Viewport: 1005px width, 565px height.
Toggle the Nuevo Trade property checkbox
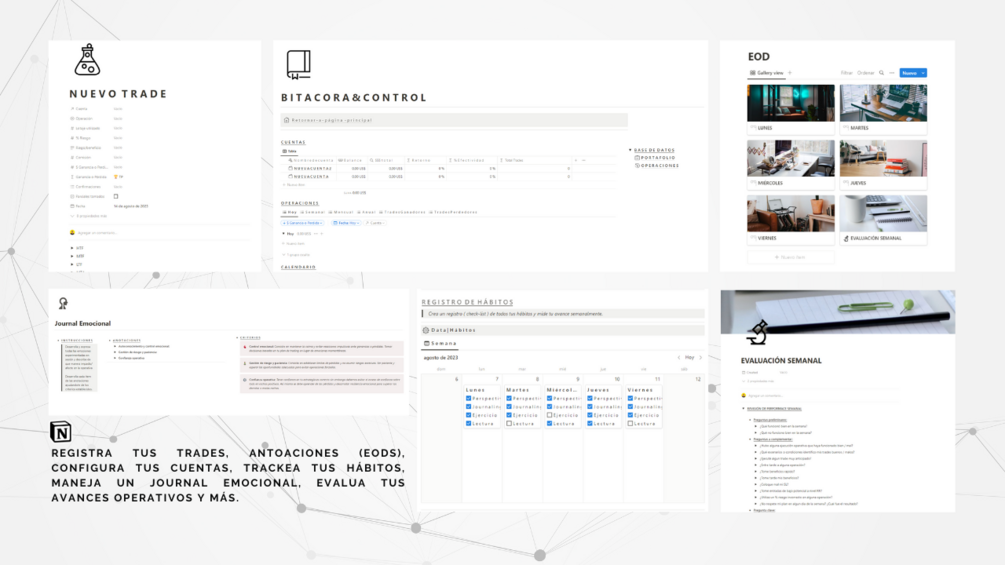tap(116, 196)
